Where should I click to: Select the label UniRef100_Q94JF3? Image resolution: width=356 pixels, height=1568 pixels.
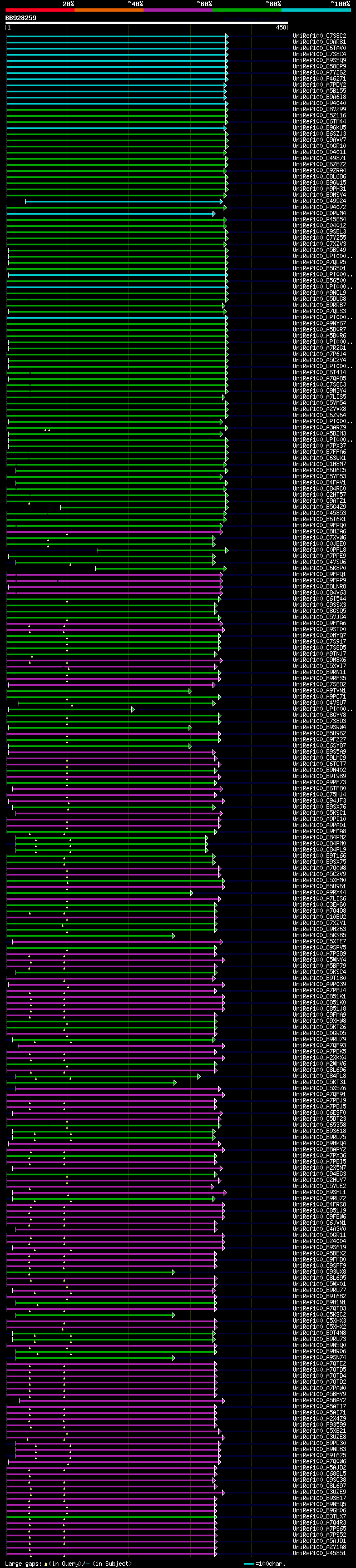tap(319, 801)
